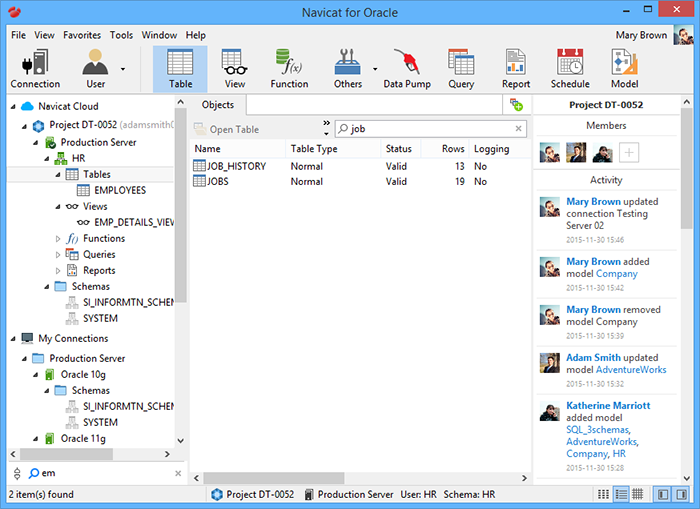This screenshot has height=509, width=700.
Task: Switch to detail view in status bar
Action: [621, 494]
